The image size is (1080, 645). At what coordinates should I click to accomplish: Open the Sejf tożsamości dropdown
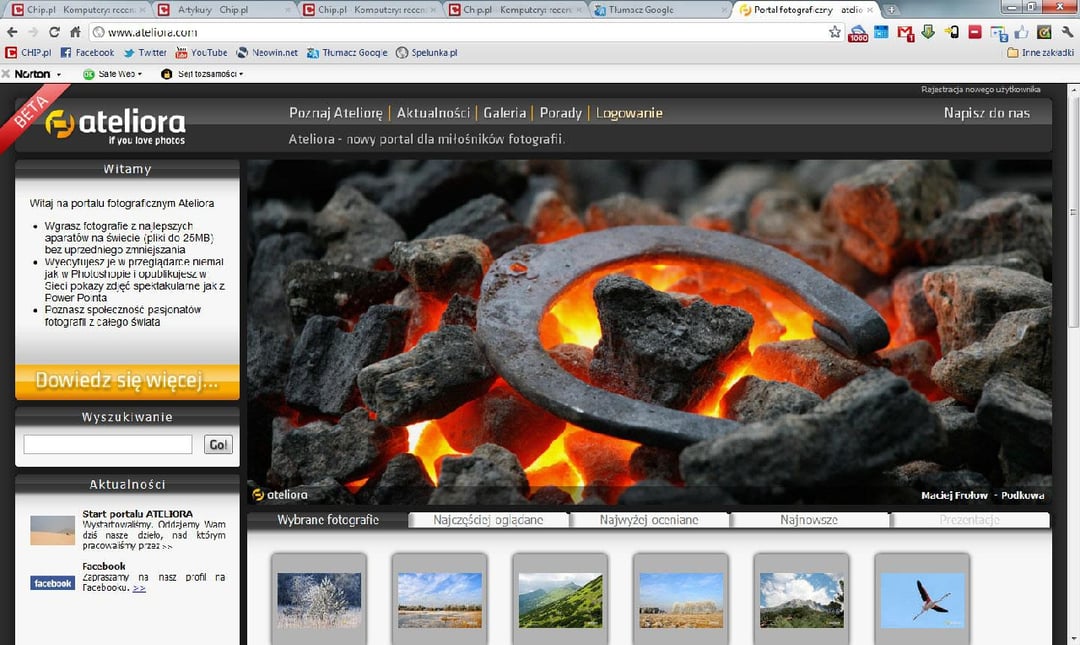(240, 74)
